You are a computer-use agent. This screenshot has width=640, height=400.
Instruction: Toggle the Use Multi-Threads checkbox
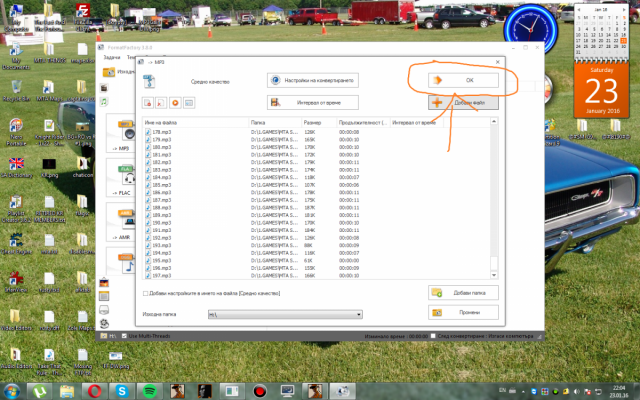click(125, 336)
